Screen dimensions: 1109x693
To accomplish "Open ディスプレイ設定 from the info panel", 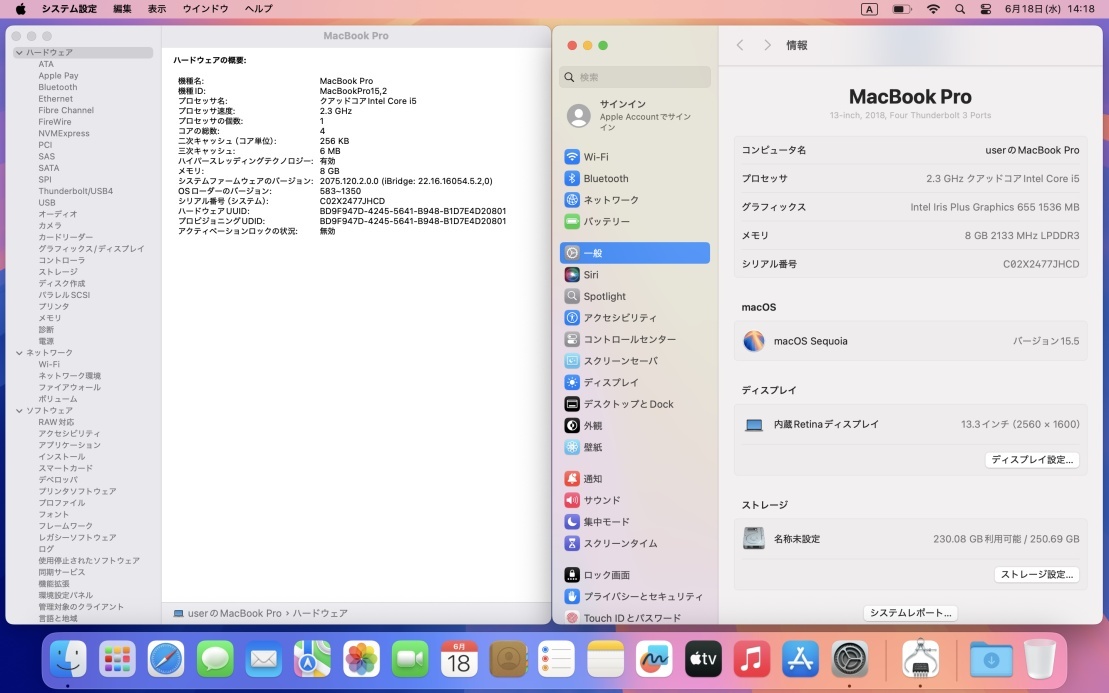I will (1031, 459).
